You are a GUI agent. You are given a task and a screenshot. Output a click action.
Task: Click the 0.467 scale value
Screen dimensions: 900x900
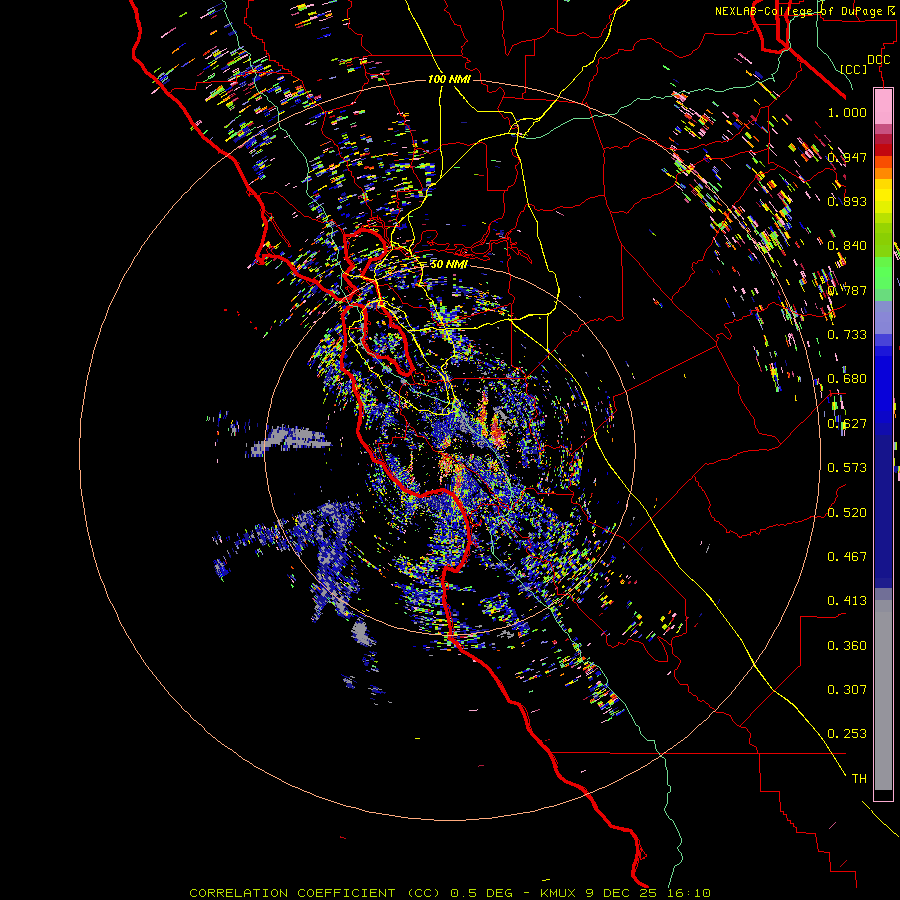[x=847, y=556]
